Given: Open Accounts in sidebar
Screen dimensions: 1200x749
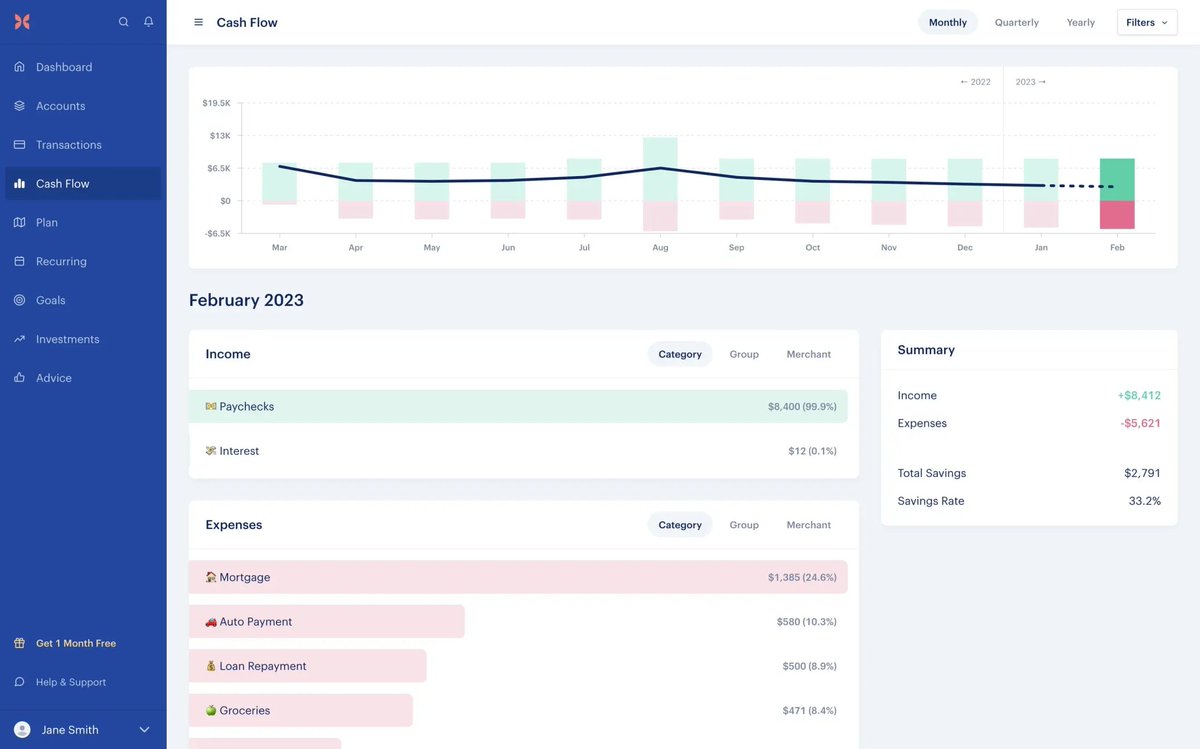Looking at the screenshot, I should point(83,106).
